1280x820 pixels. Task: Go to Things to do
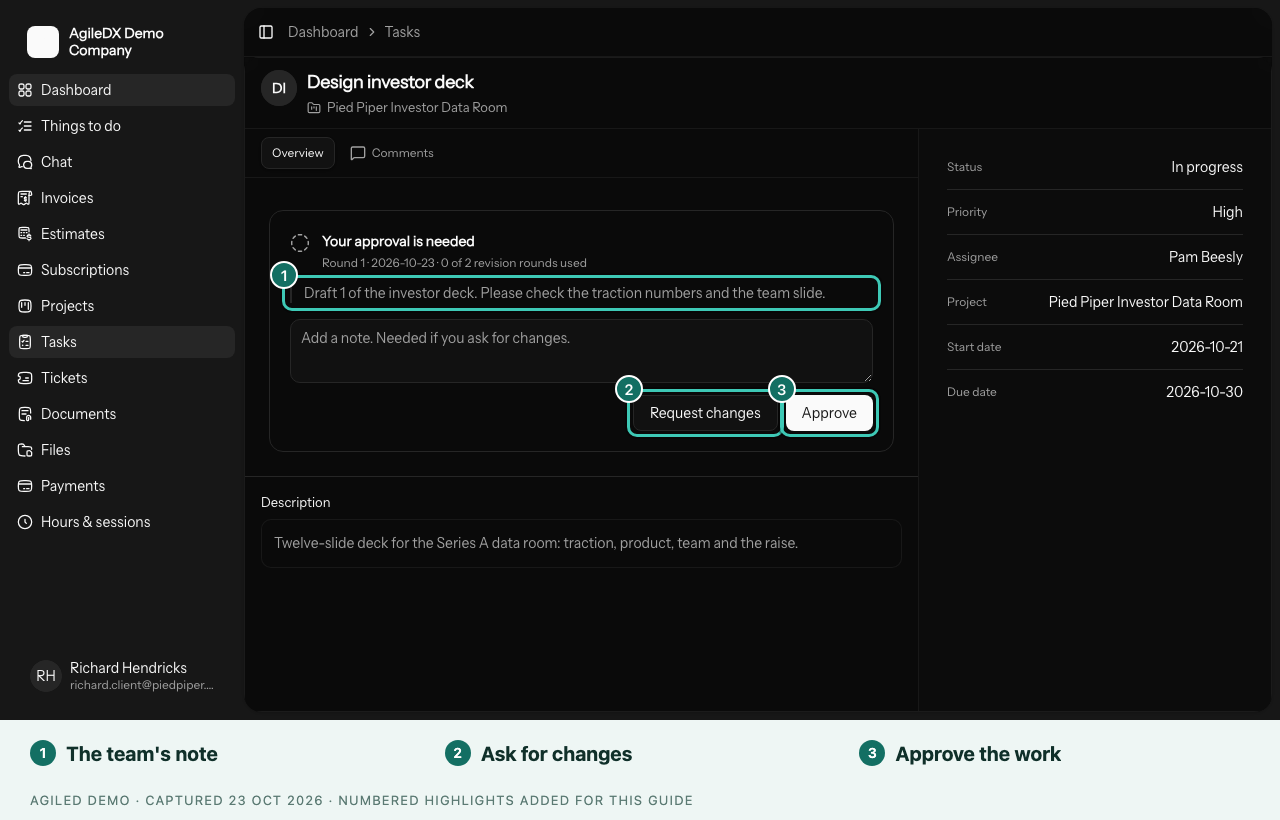click(122, 126)
